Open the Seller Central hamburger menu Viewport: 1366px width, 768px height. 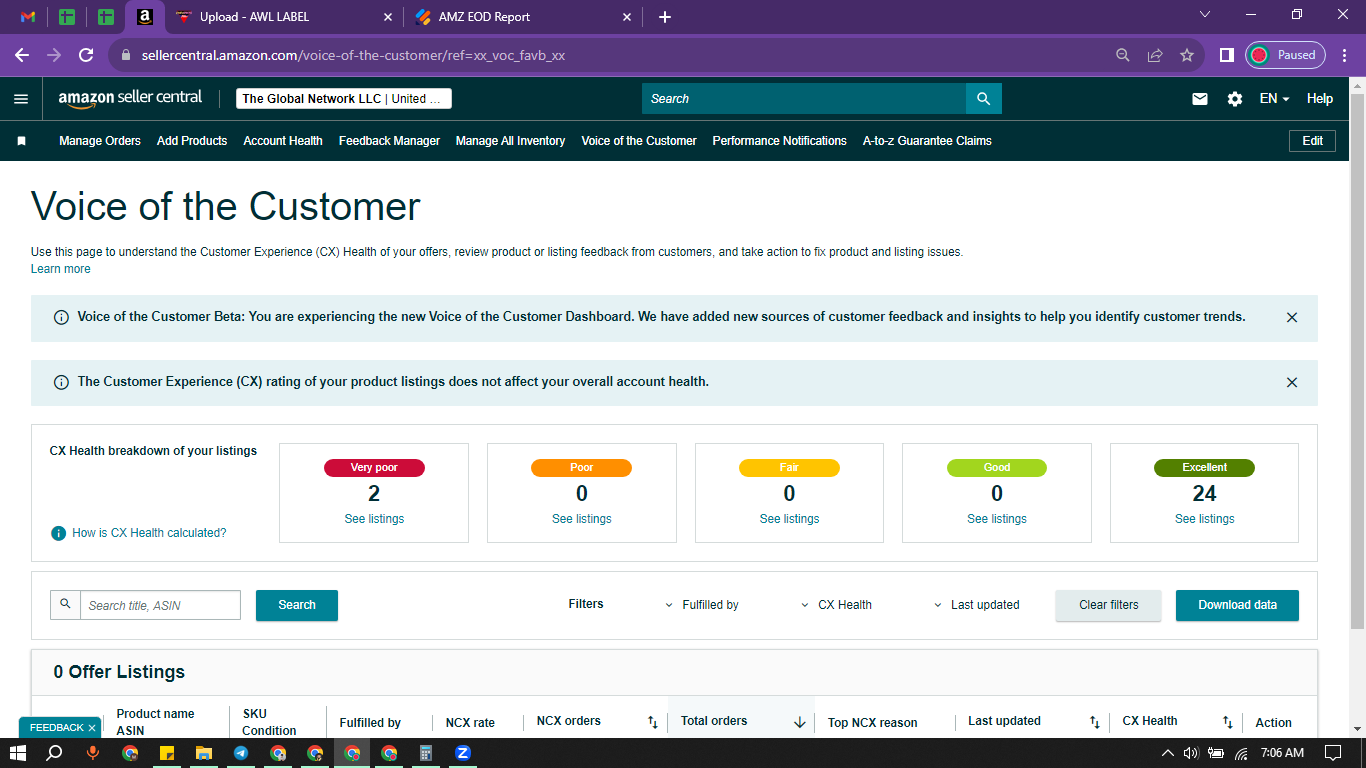(x=21, y=99)
